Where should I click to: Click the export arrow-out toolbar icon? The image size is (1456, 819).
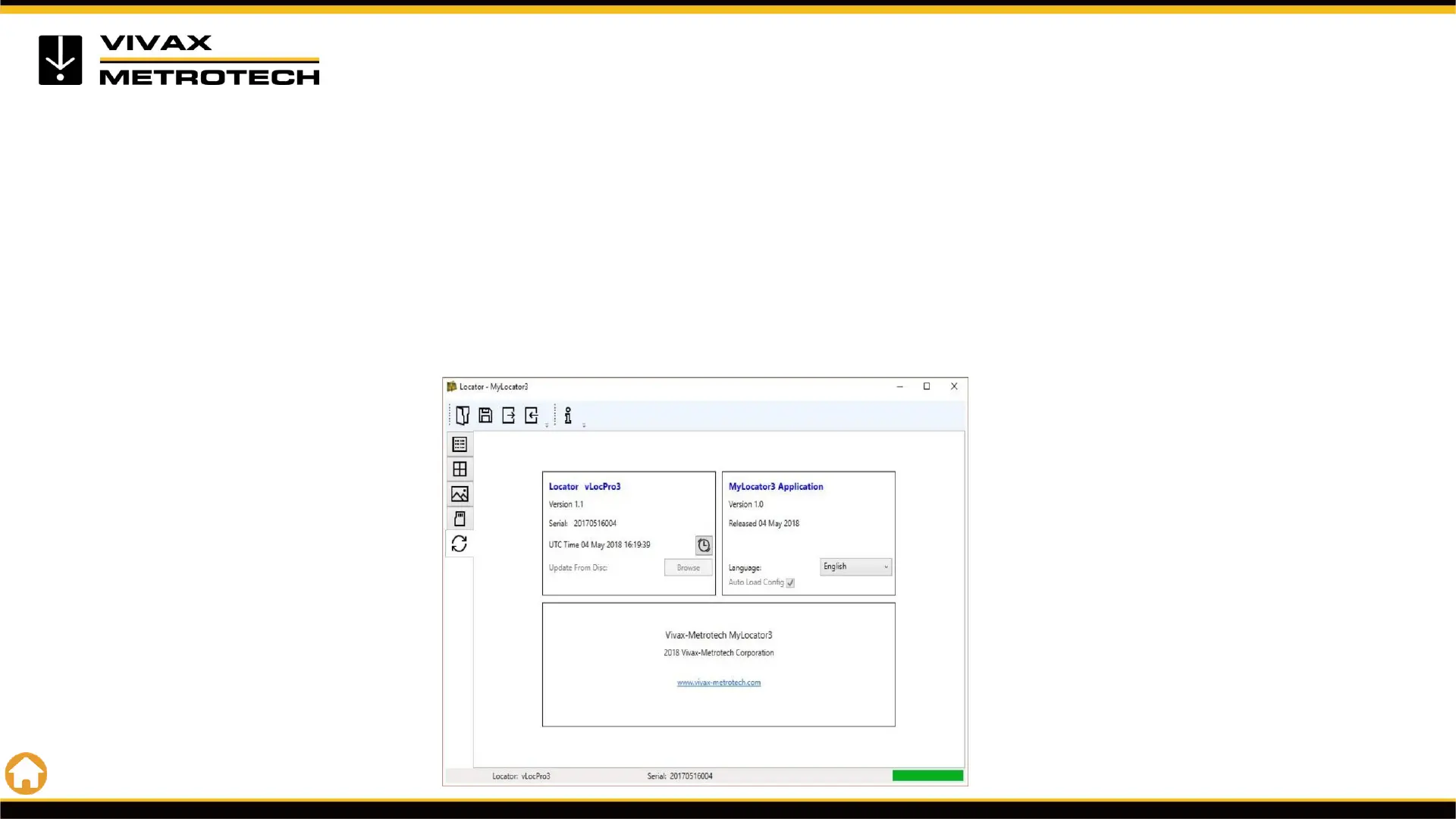click(x=509, y=415)
